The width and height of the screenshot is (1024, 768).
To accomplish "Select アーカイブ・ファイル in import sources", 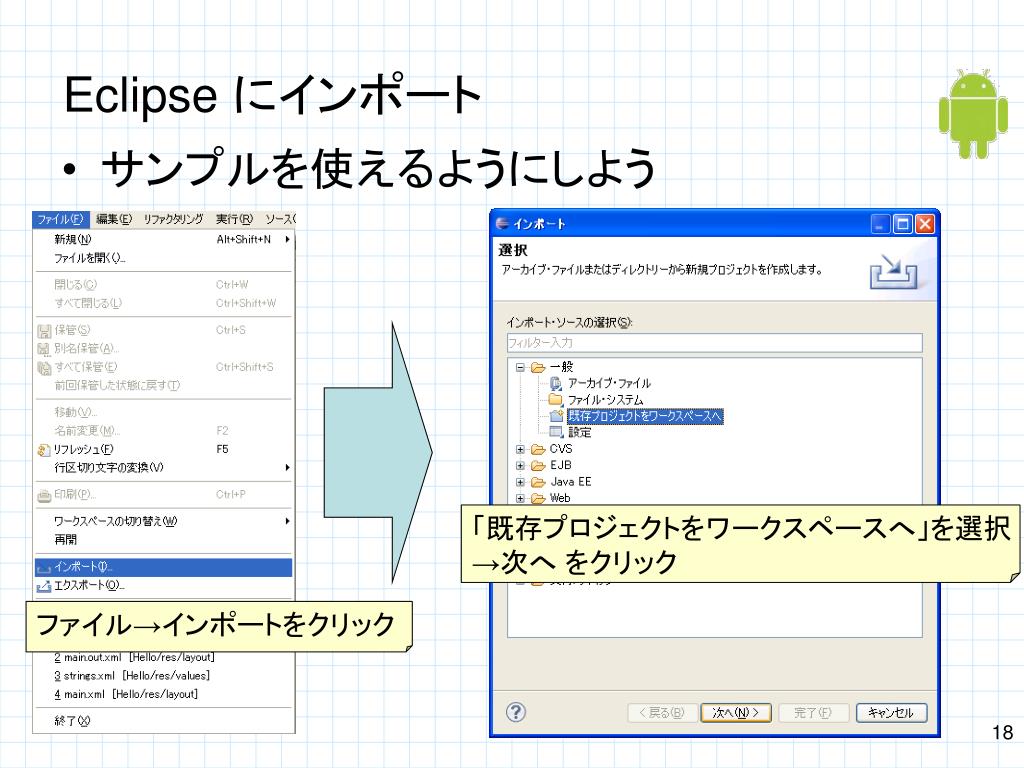I will click(609, 383).
